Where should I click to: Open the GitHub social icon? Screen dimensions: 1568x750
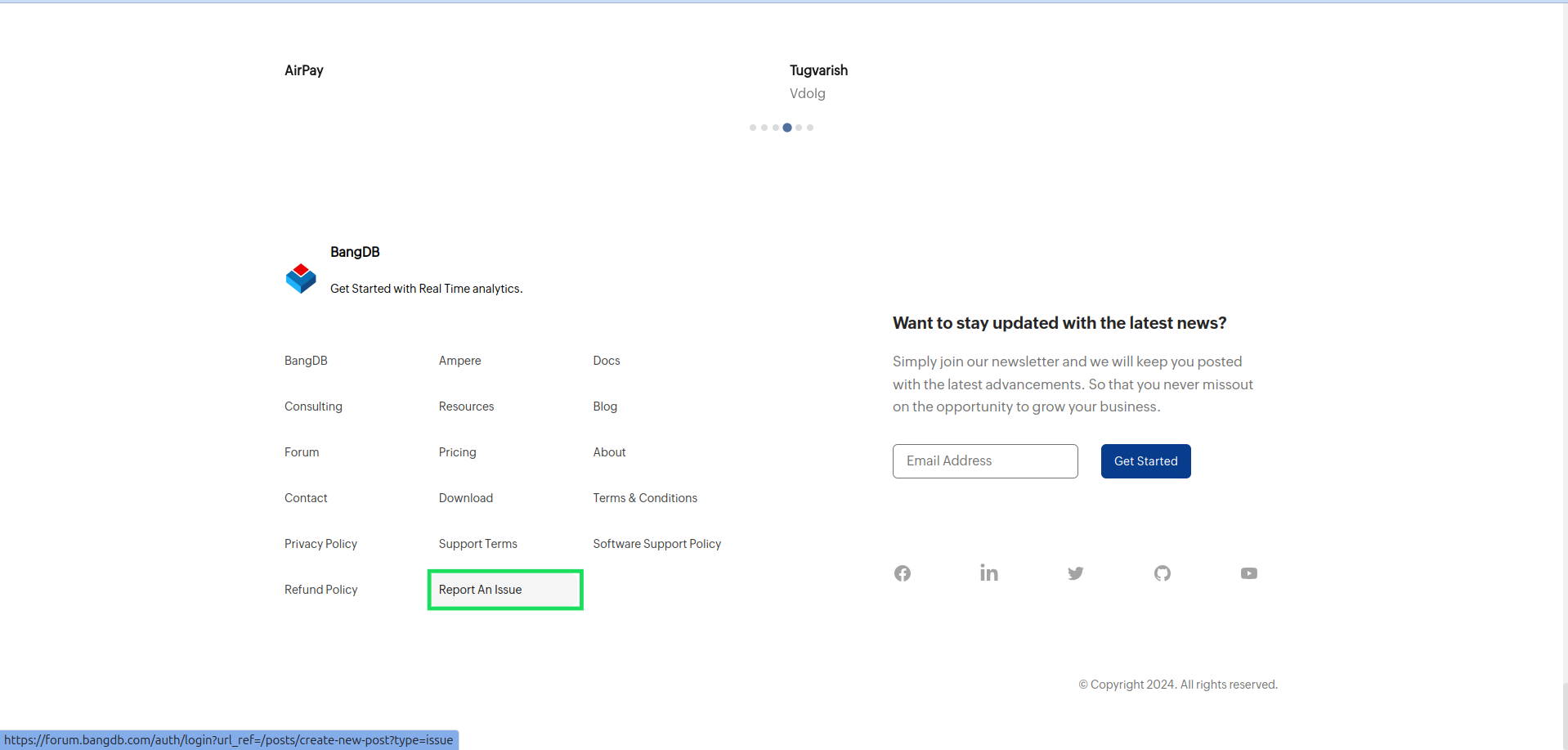1163,573
